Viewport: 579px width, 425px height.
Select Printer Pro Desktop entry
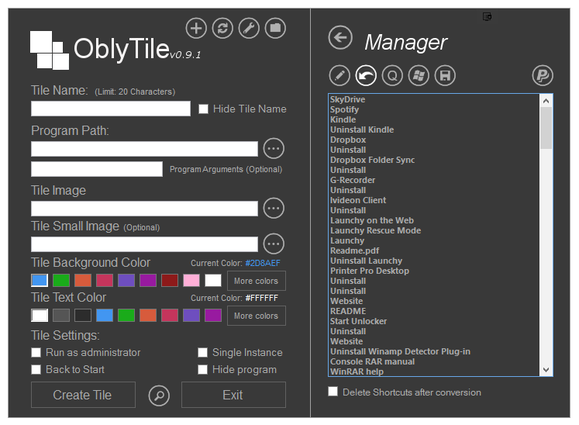pos(370,271)
